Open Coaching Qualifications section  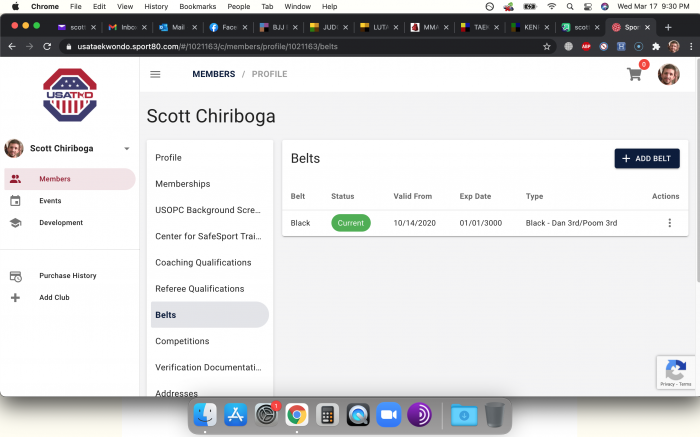[x=209, y=262]
